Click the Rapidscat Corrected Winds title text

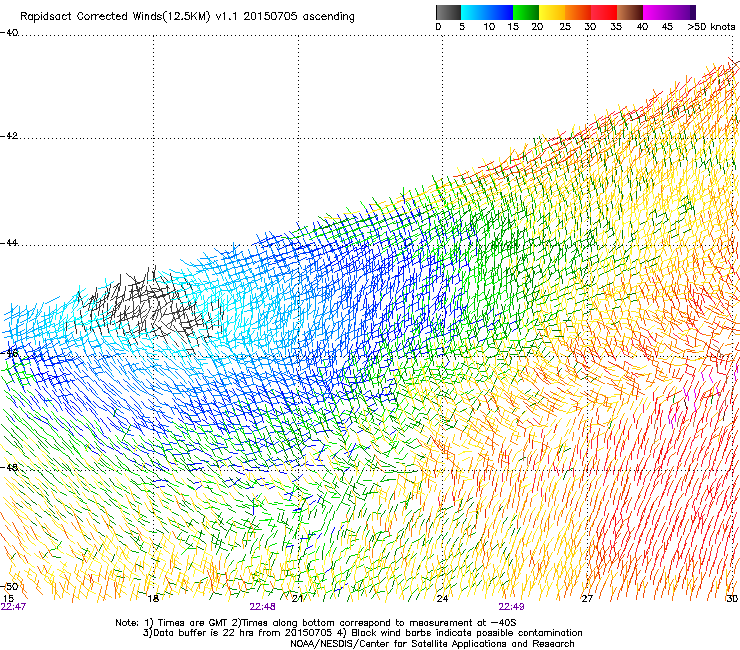[187, 17]
